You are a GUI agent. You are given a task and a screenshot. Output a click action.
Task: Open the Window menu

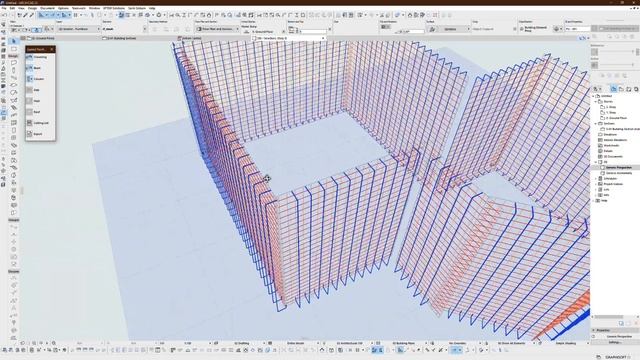click(94, 8)
